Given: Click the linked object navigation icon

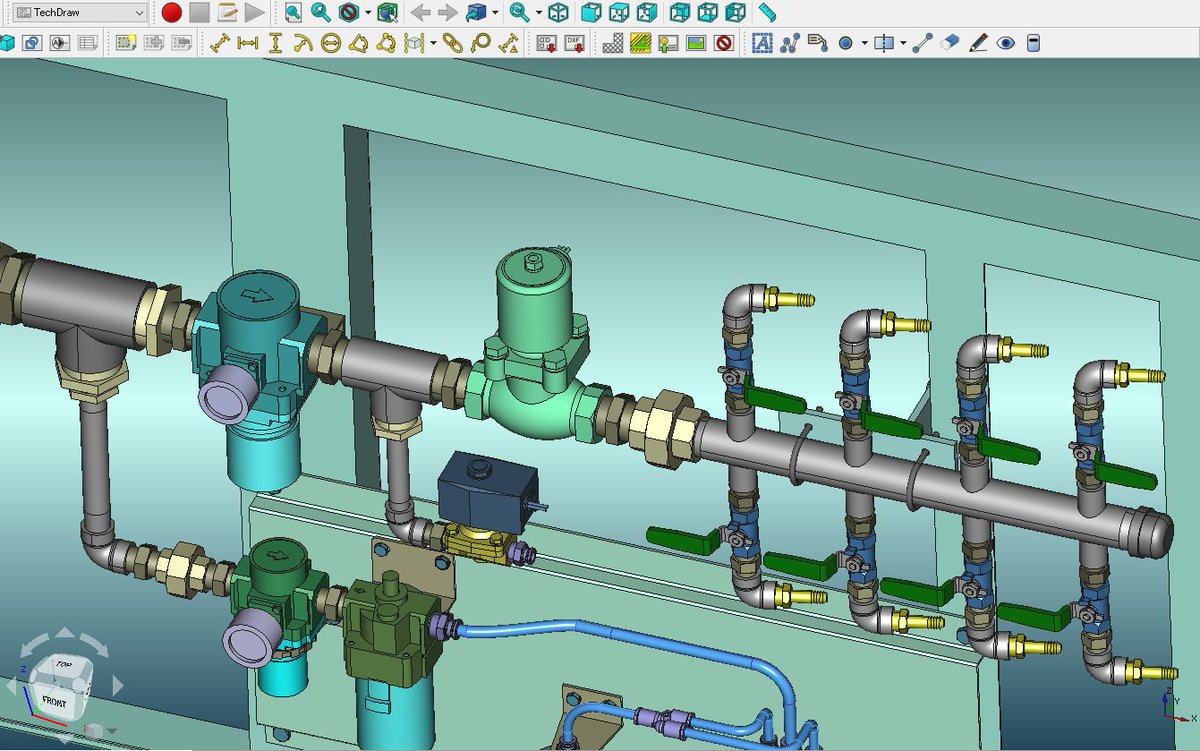Looking at the screenshot, I should pyautogui.click(x=476, y=12).
